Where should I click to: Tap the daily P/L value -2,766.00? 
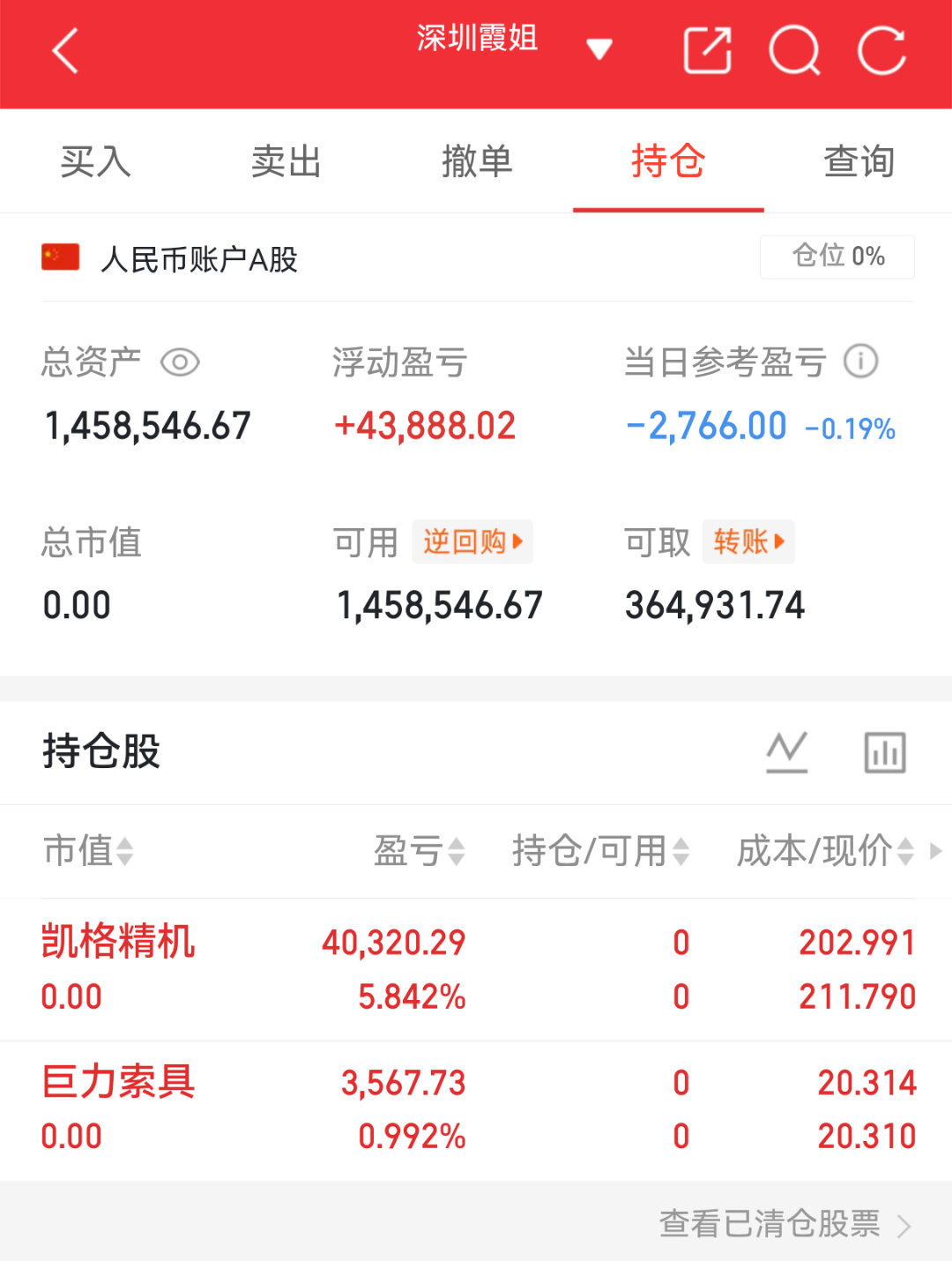click(707, 426)
